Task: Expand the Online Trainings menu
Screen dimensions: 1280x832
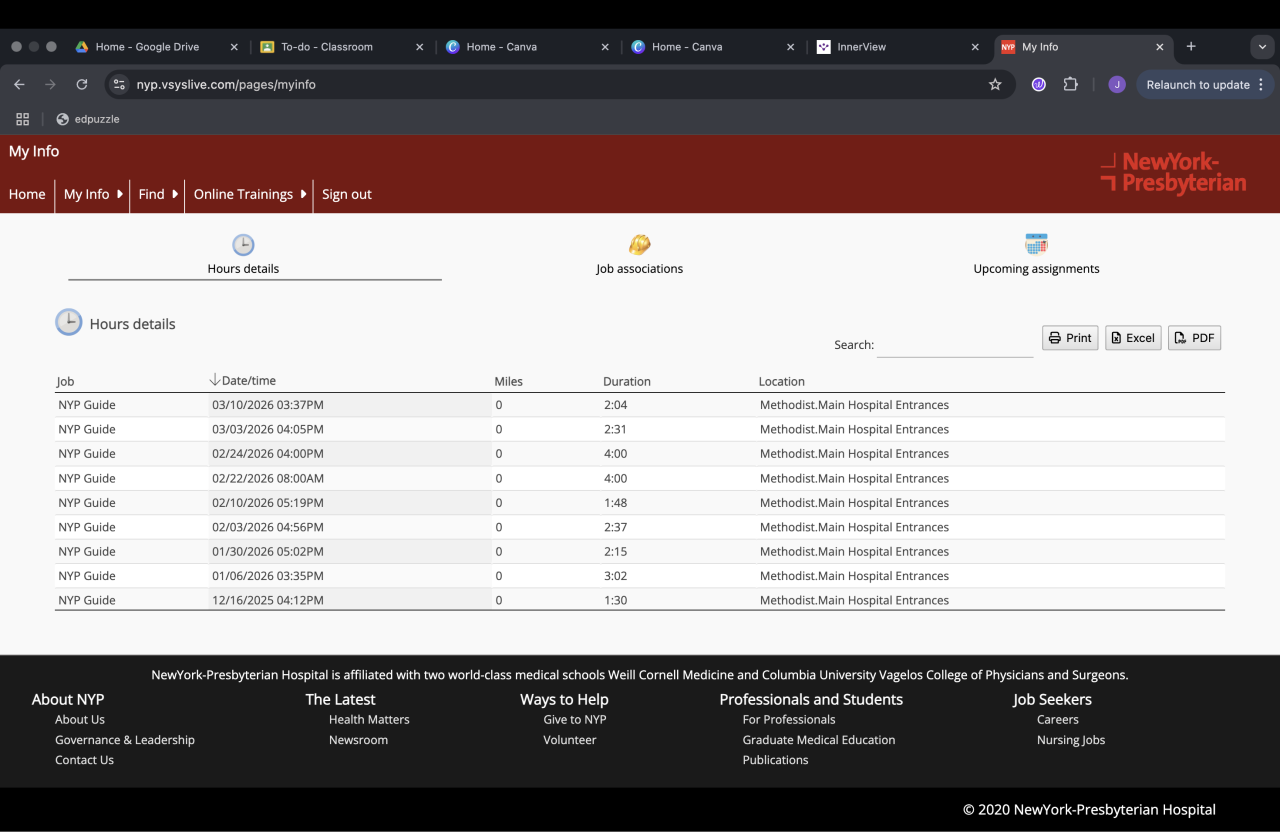Action: click(x=249, y=194)
